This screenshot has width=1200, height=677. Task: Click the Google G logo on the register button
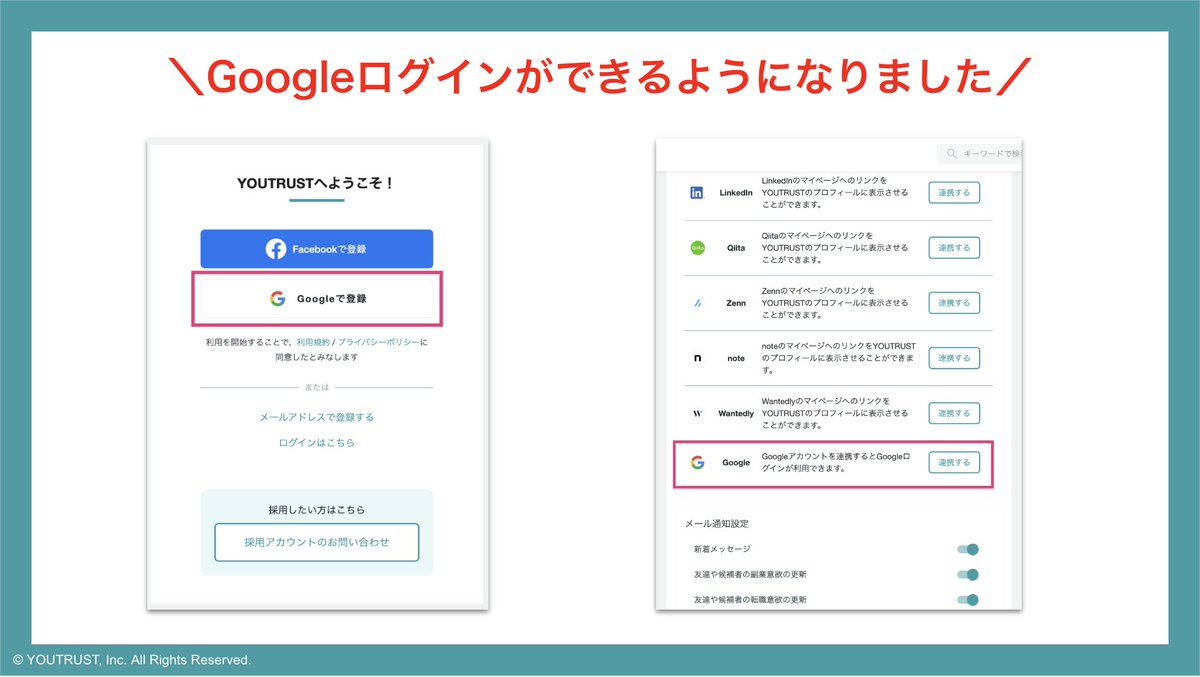tap(277, 297)
